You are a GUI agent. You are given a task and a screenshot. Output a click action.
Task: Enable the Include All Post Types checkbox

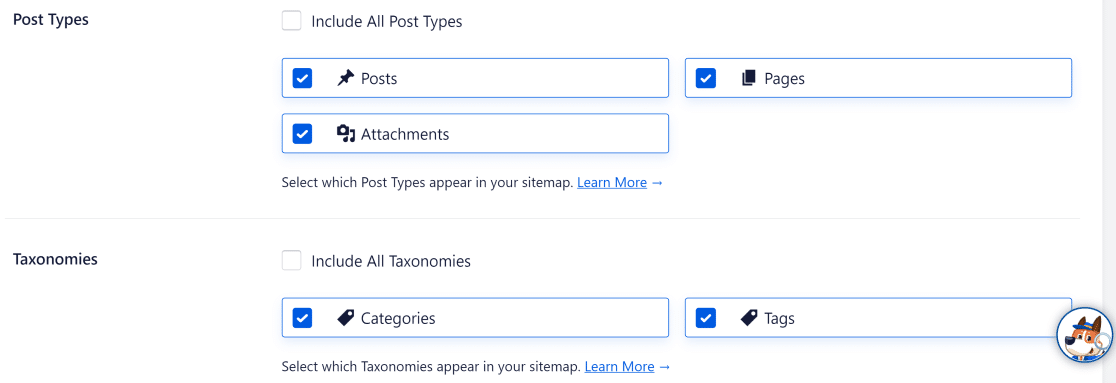click(291, 21)
